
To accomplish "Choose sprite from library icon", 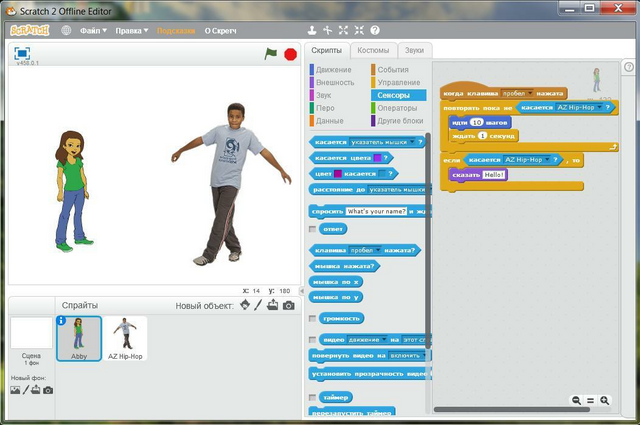I will (245, 305).
